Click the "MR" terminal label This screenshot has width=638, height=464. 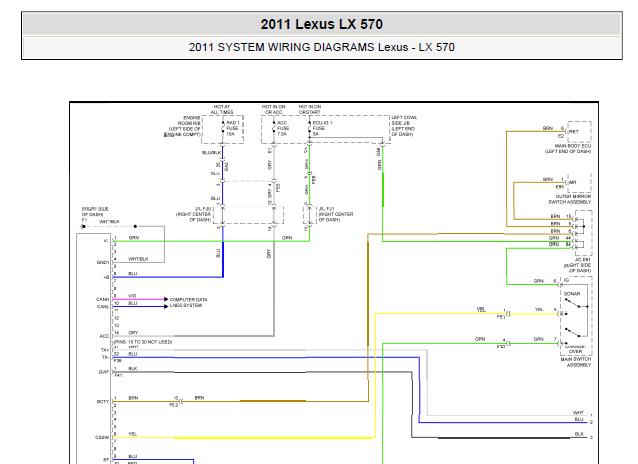coord(573,182)
